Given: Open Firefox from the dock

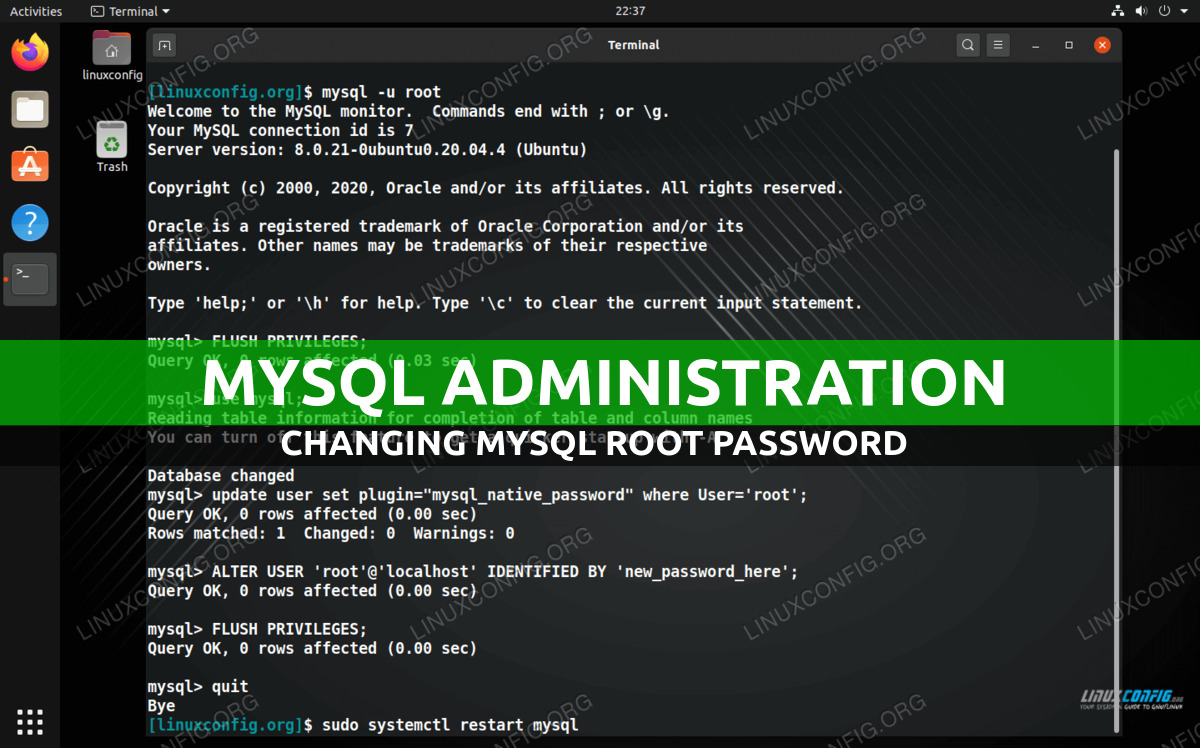Looking at the screenshot, I should 30,52.
